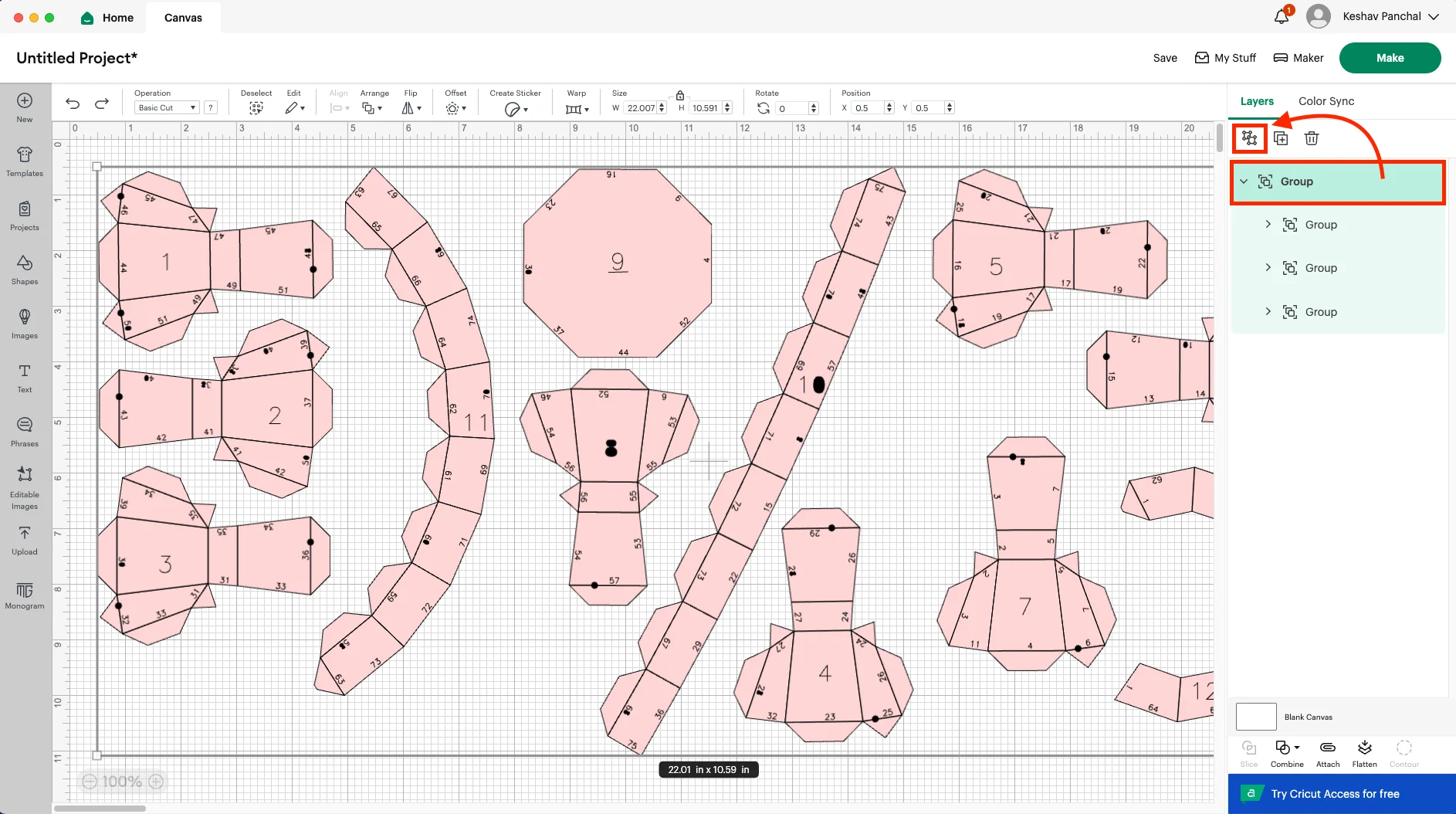
Task: Open the Monogram tool
Action: [x=25, y=595]
